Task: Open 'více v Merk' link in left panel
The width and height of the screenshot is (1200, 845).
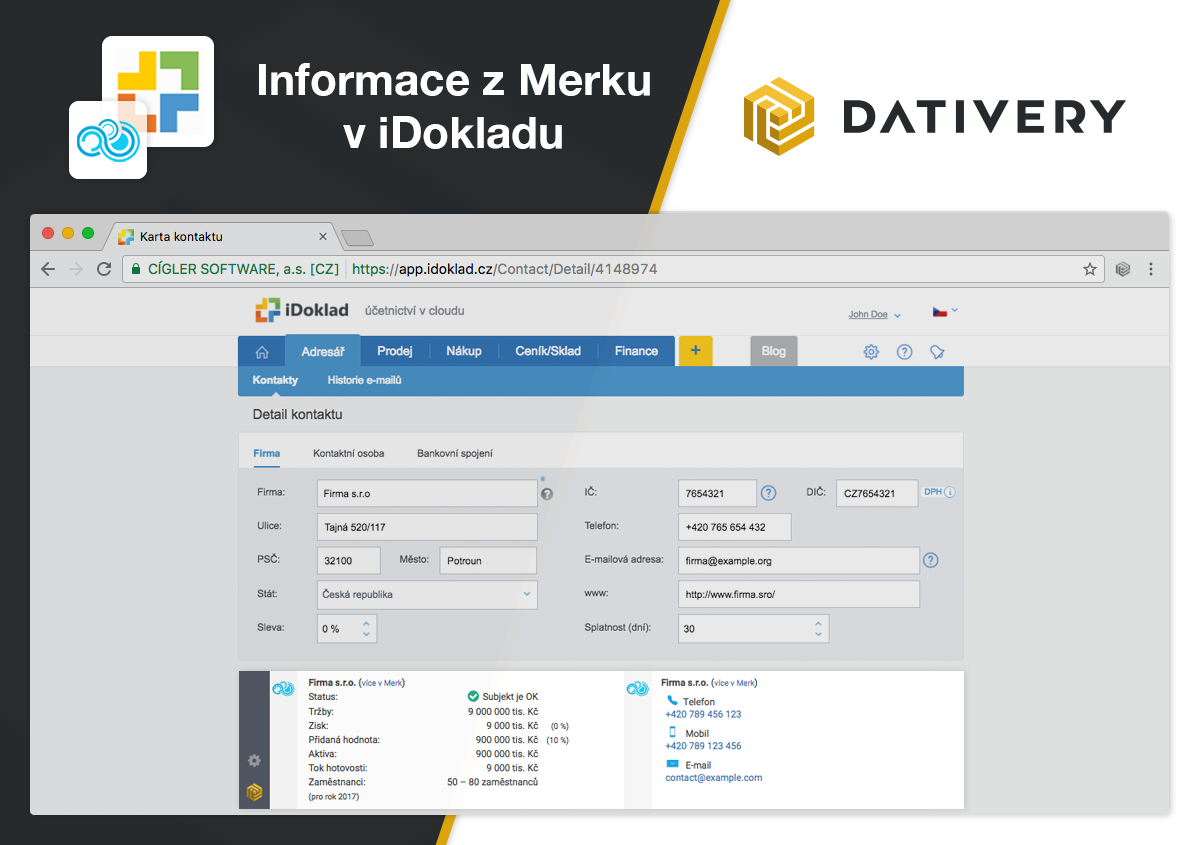Action: [382, 683]
